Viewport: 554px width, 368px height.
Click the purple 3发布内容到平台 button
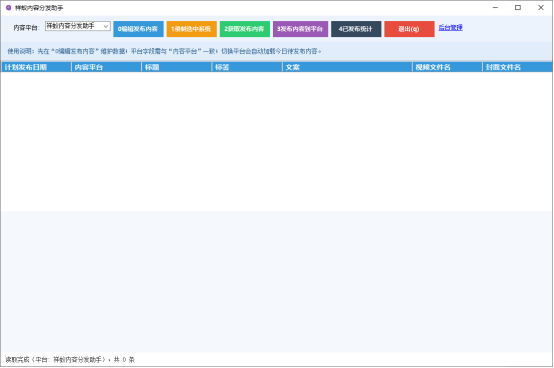click(x=300, y=29)
